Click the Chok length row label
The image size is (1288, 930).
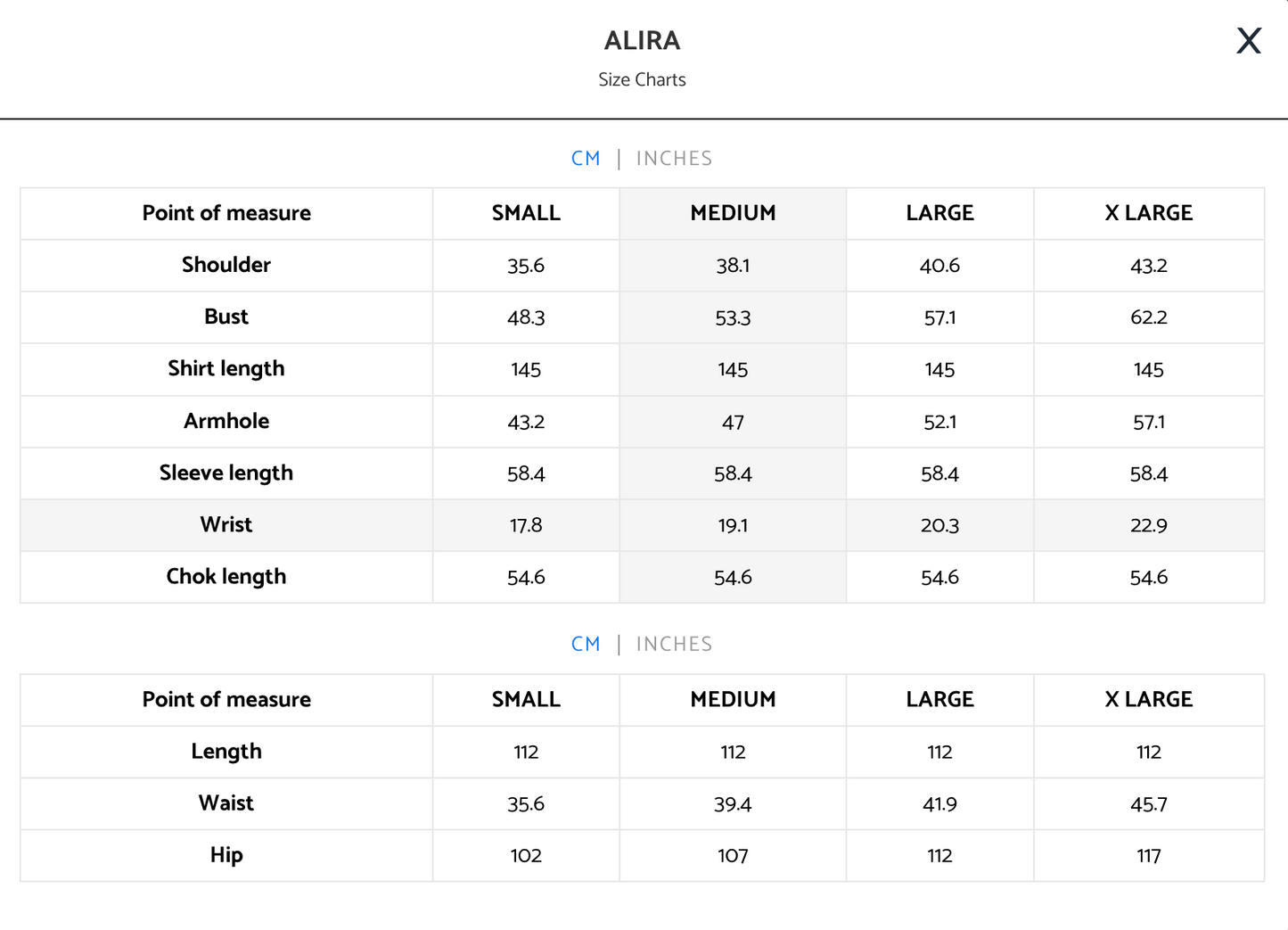(226, 577)
